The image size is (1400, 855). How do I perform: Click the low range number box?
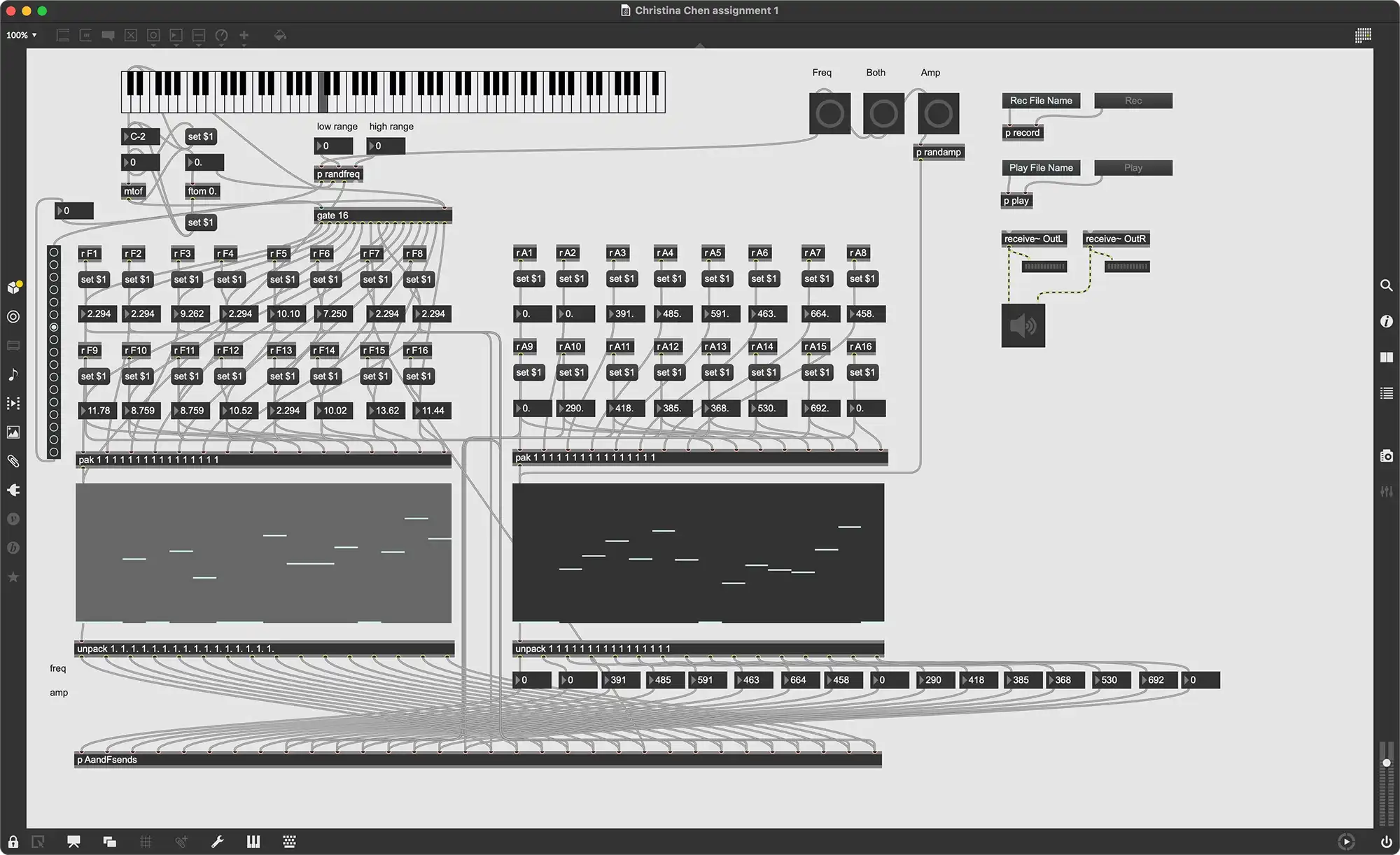click(334, 146)
